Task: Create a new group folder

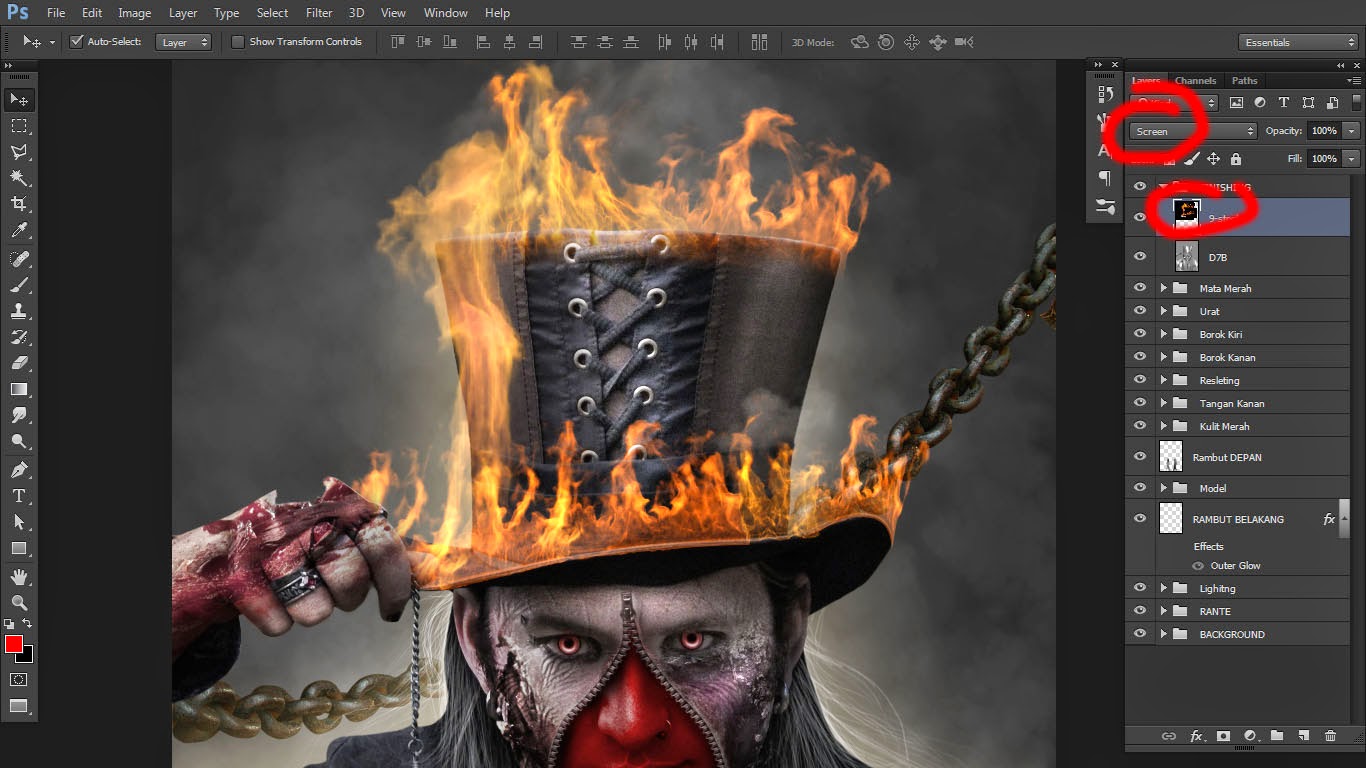Action: (x=1277, y=736)
